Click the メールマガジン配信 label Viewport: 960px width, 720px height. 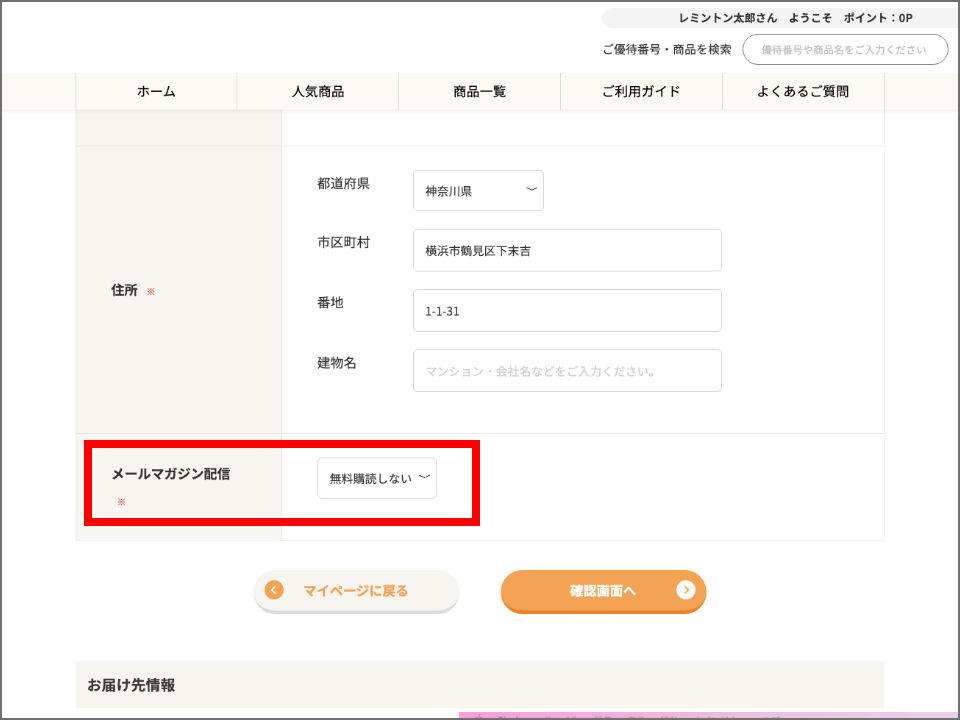[171, 474]
